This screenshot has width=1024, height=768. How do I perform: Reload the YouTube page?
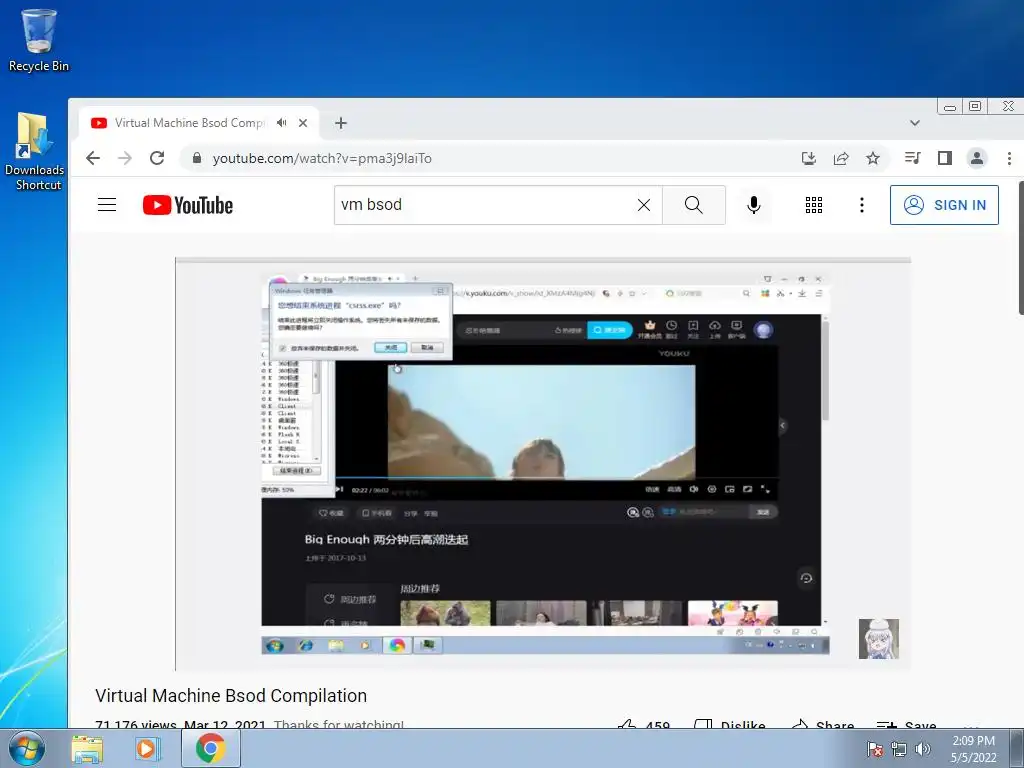click(x=157, y=158)
